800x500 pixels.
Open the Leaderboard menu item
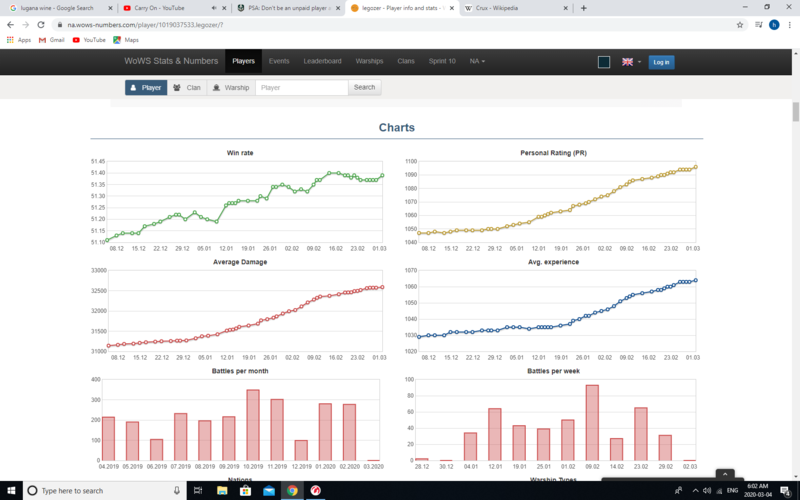[323, 61]
